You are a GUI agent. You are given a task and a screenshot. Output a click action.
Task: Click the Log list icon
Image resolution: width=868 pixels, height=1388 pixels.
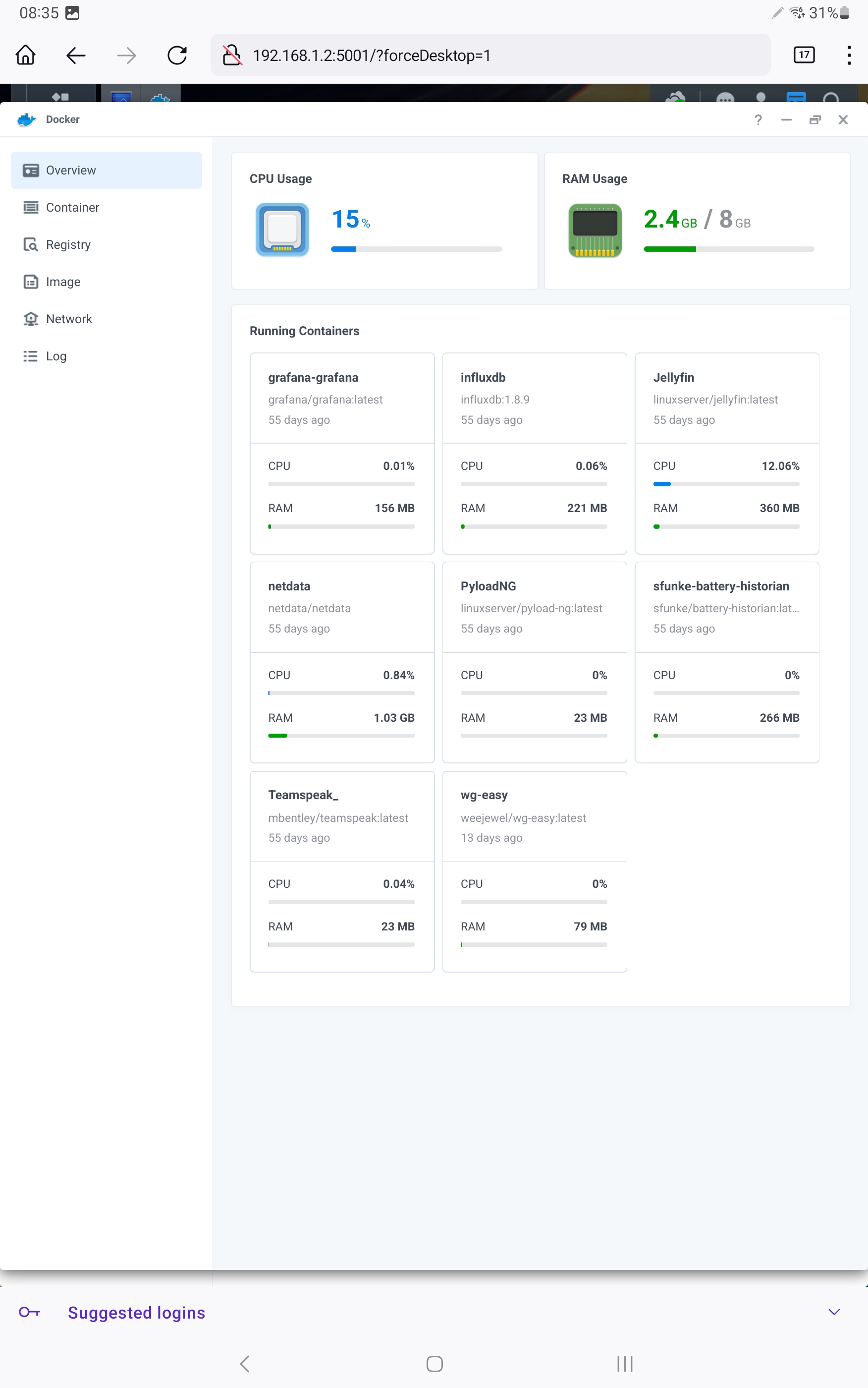coord(30,356)
